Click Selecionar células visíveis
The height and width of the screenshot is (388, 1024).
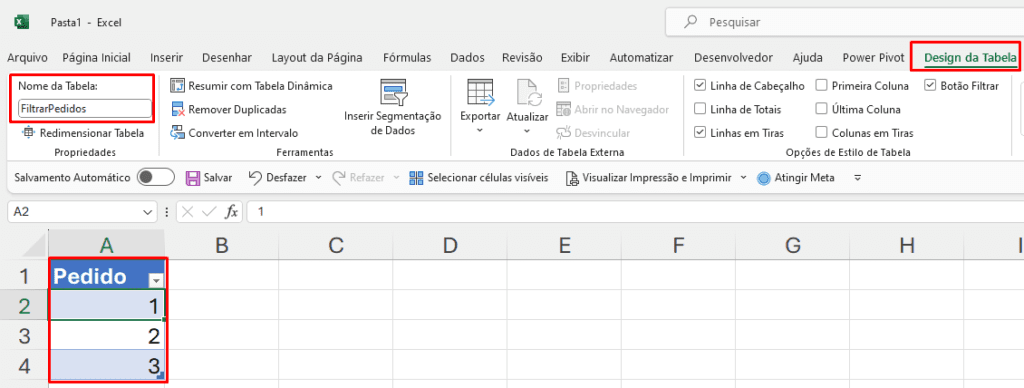[478, 178]
